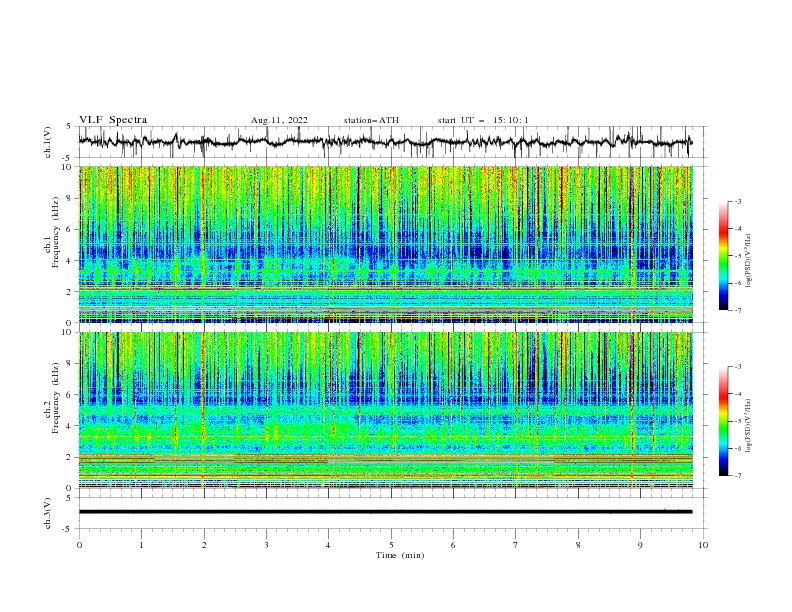Click the "10" kHz tick of ch.2 spectrogram
The image size is (792, 612).
[68, 332]
